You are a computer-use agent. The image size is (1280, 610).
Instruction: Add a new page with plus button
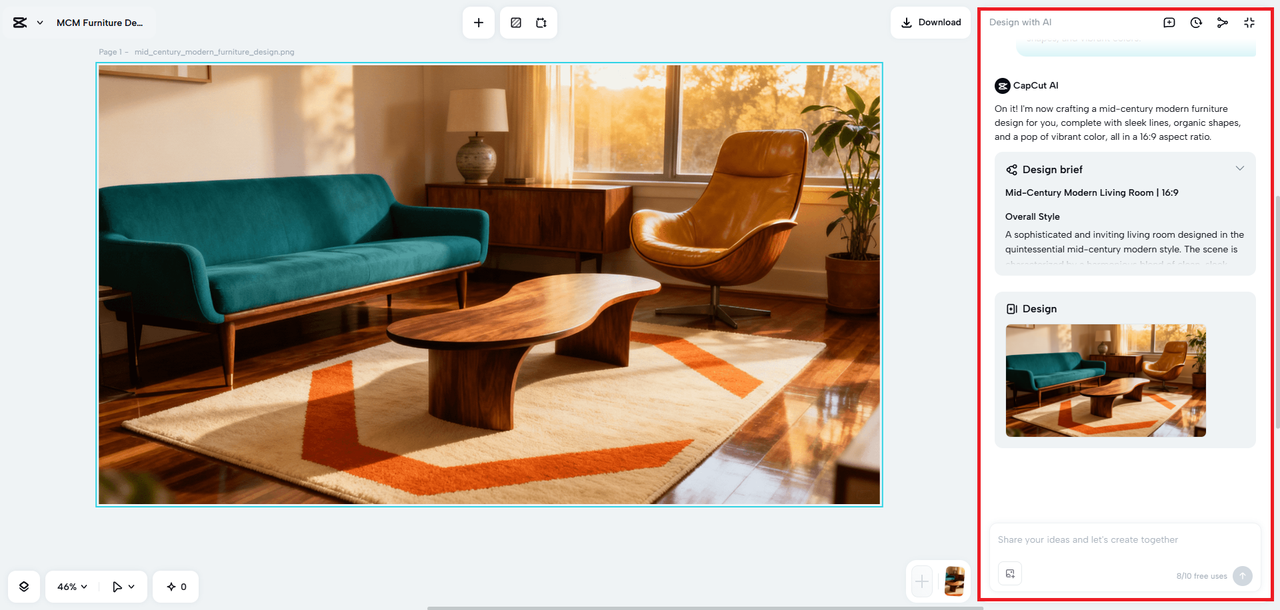922,581
